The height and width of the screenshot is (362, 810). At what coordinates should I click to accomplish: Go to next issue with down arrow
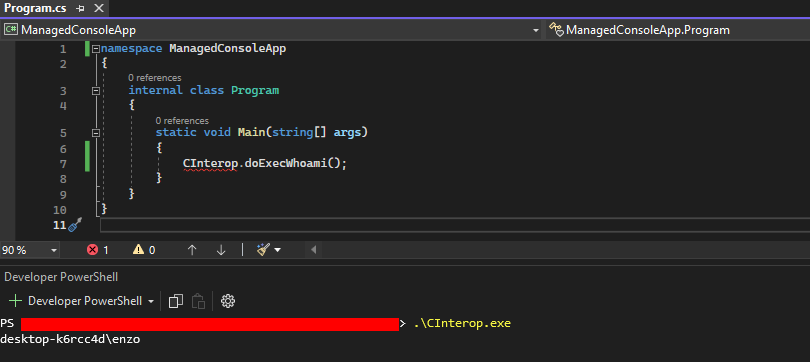221,250
